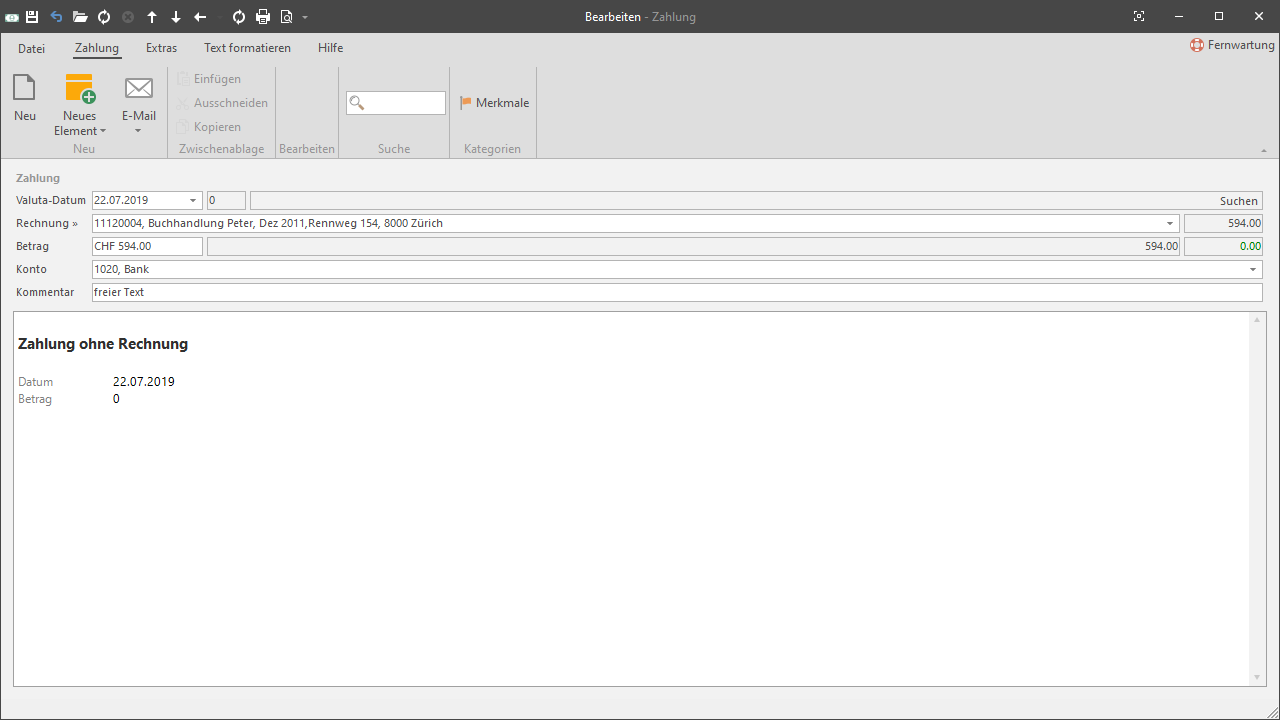
Task: Open Fernwartung remote support
Action: pyautogui.click(x=1232, y=45)
